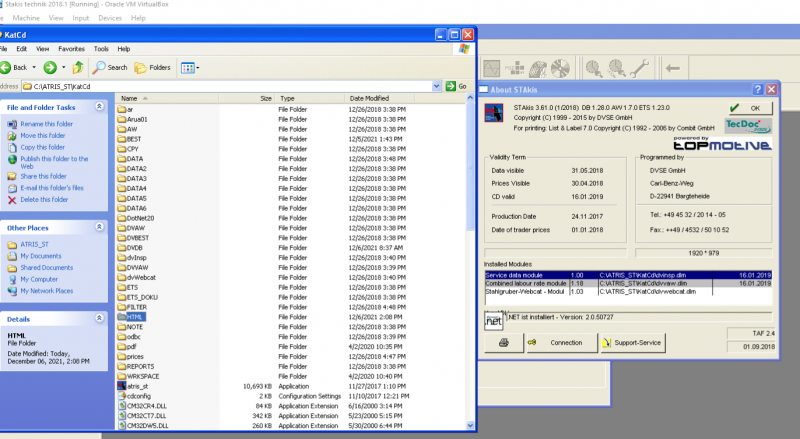The height and width of the screenshot is (439, 800).
Task: Click the Back arrow in KatCd toolbar
Action: point(6,67)
